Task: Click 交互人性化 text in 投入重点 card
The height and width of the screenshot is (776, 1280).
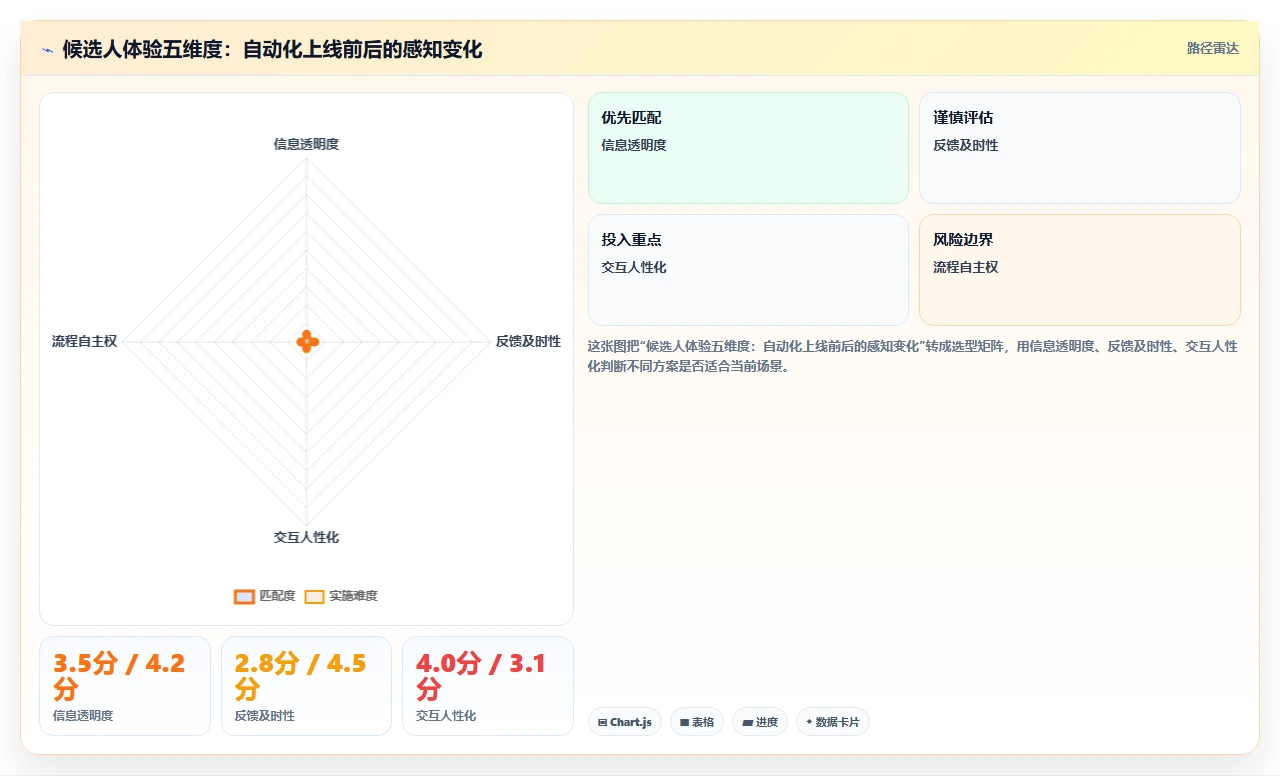Action: coord(633,267)
